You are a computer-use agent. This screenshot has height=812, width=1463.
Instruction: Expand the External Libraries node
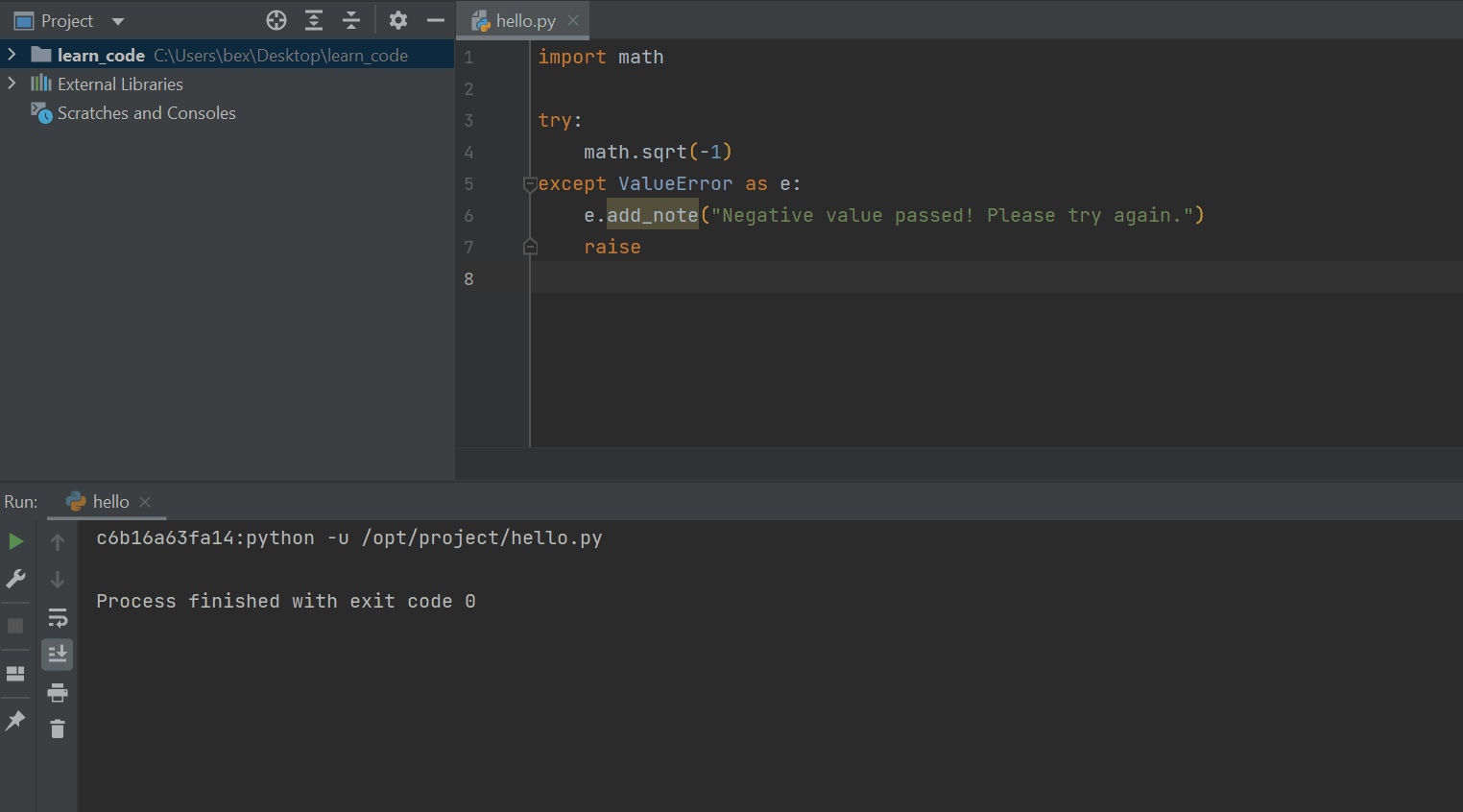[12, 84]
